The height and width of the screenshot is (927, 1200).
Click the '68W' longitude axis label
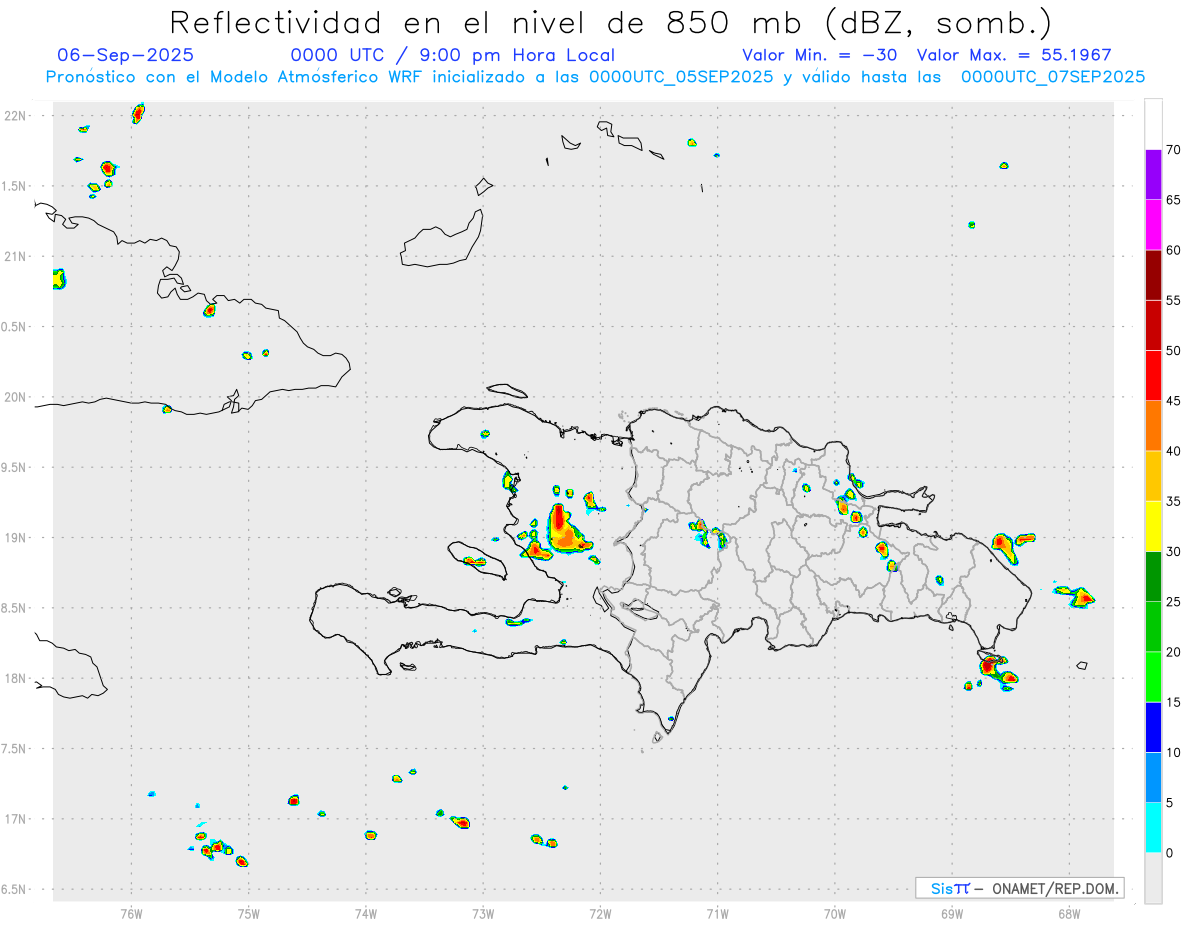pos(1069,913)
